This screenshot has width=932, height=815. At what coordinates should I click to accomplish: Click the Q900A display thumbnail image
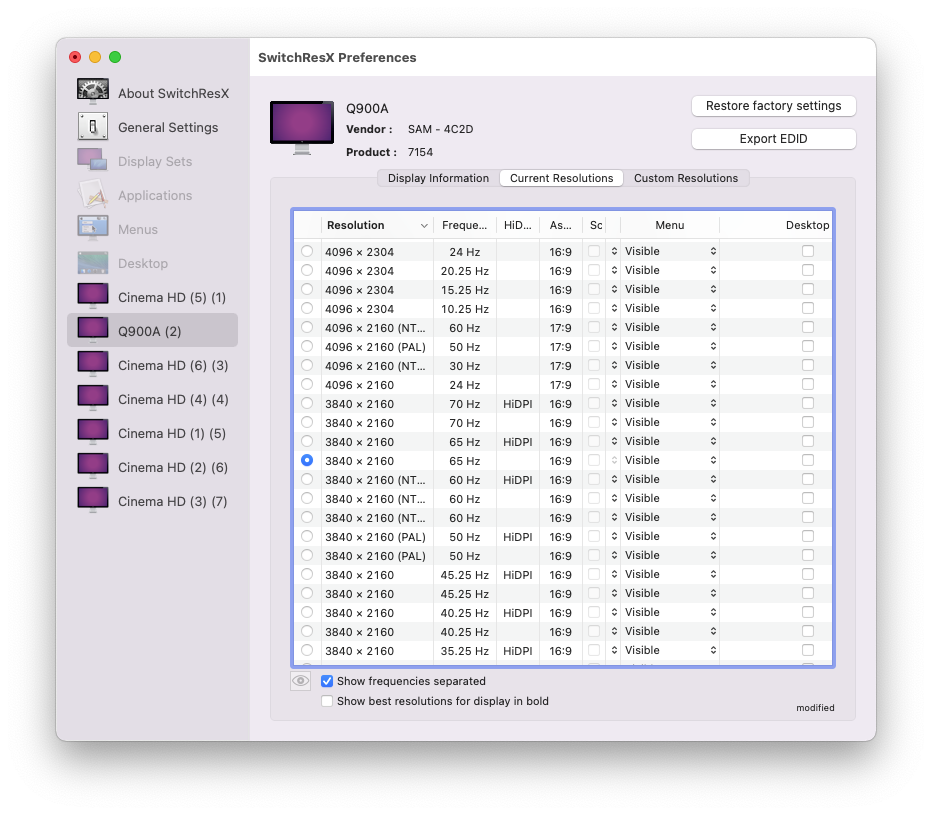click(x=302, y=127)
